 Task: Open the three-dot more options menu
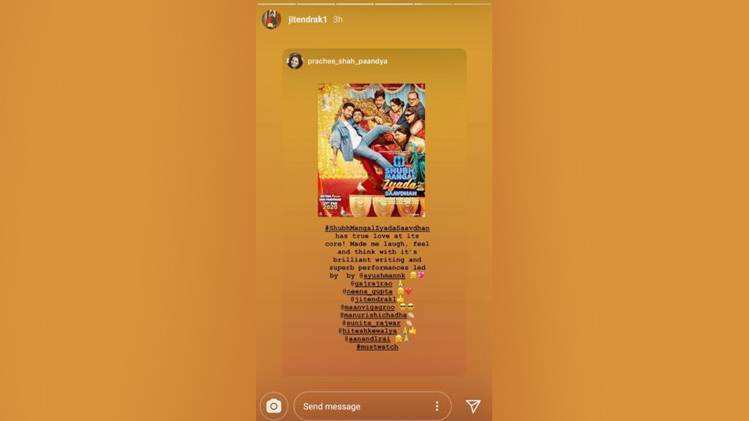click(437, 406)
